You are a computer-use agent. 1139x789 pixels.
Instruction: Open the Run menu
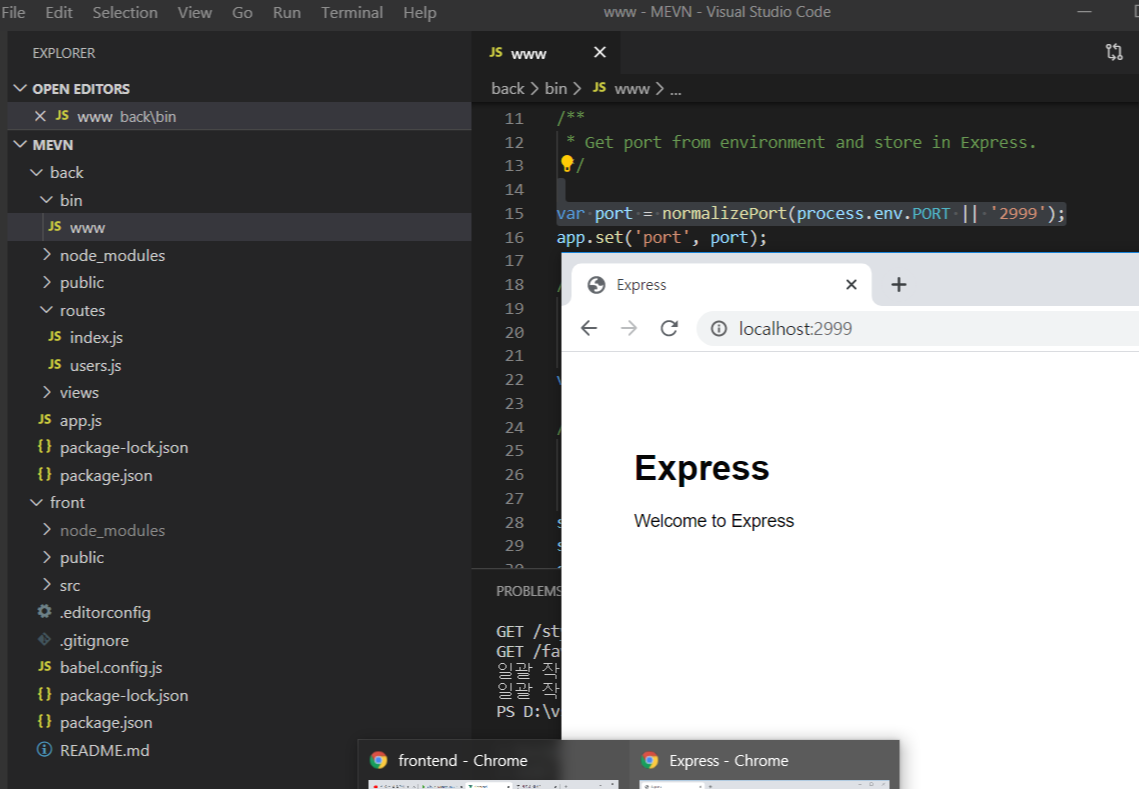(286, 12)
